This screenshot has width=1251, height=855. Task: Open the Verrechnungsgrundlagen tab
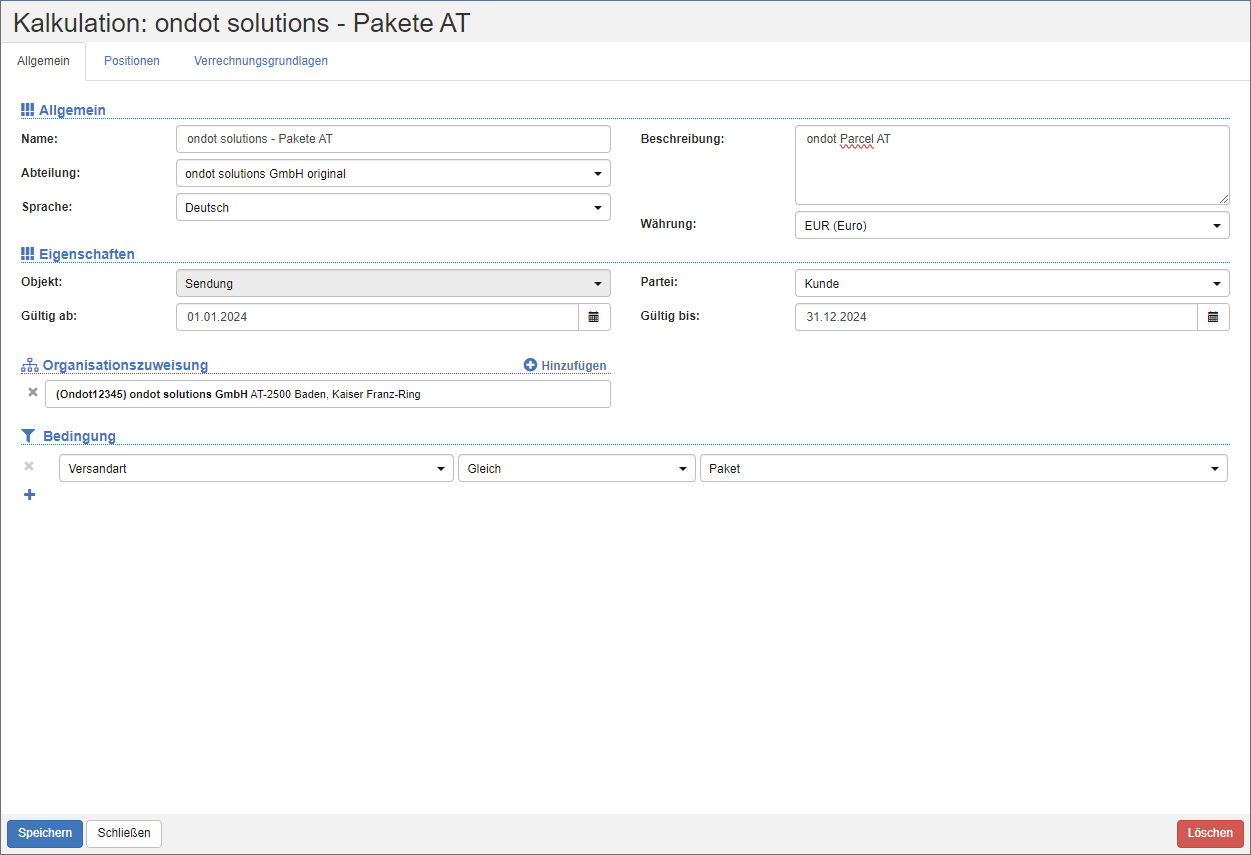point(261,61)
